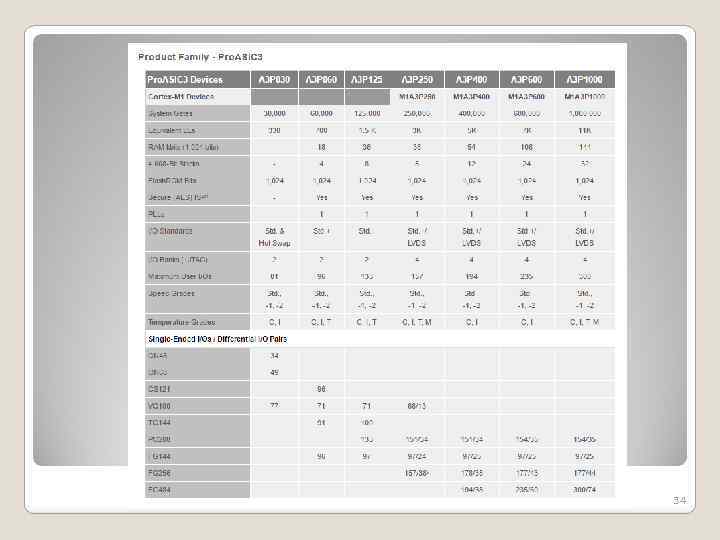Click the FG256 value 157/38

417,473
